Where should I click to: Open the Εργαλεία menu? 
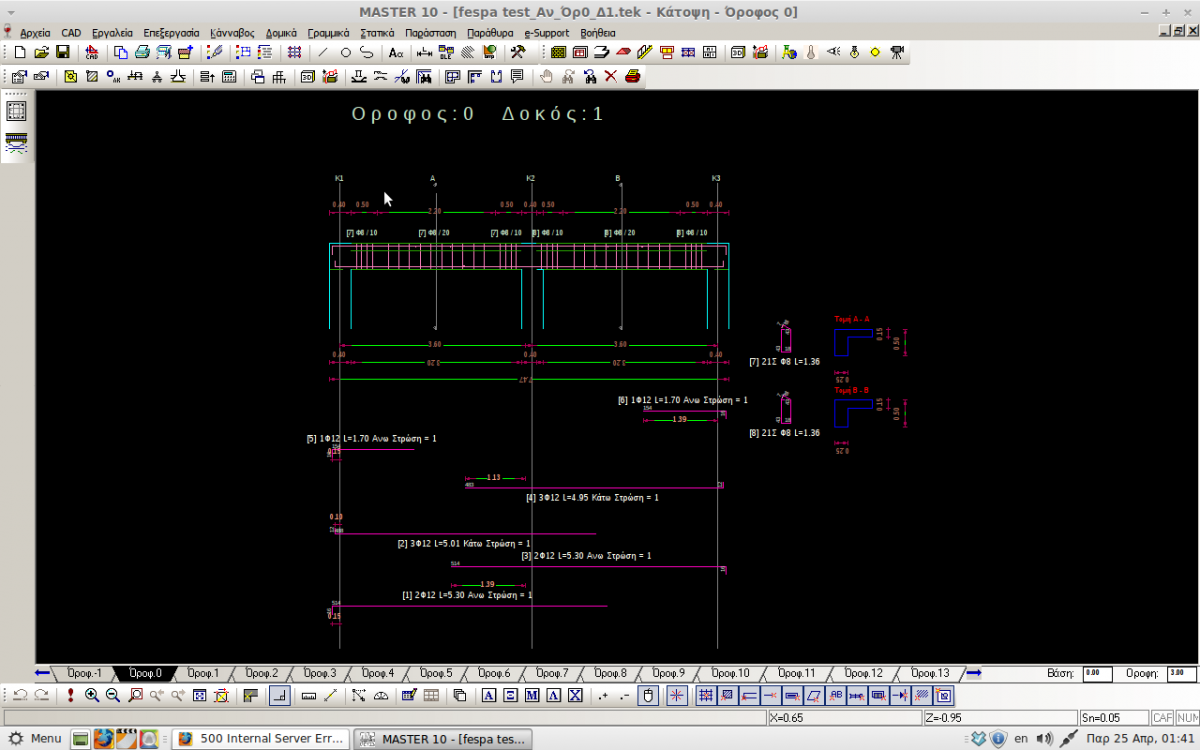[x=112, y=33]
